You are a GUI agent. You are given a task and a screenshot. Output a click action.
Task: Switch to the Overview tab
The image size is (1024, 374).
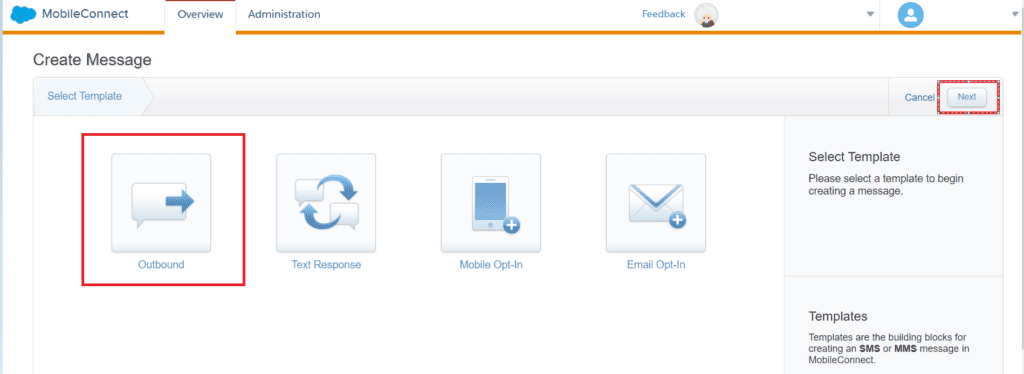(200, 14)
